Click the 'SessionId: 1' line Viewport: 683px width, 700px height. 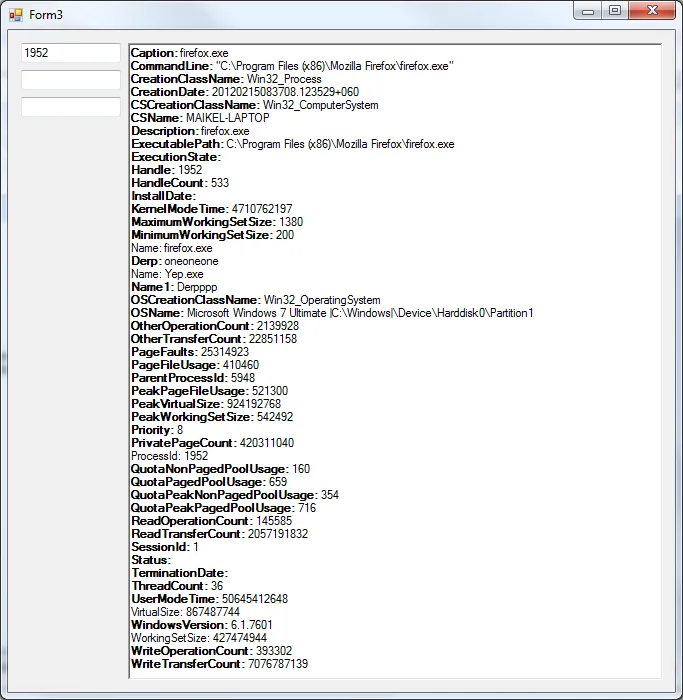(x=165, y=546)
